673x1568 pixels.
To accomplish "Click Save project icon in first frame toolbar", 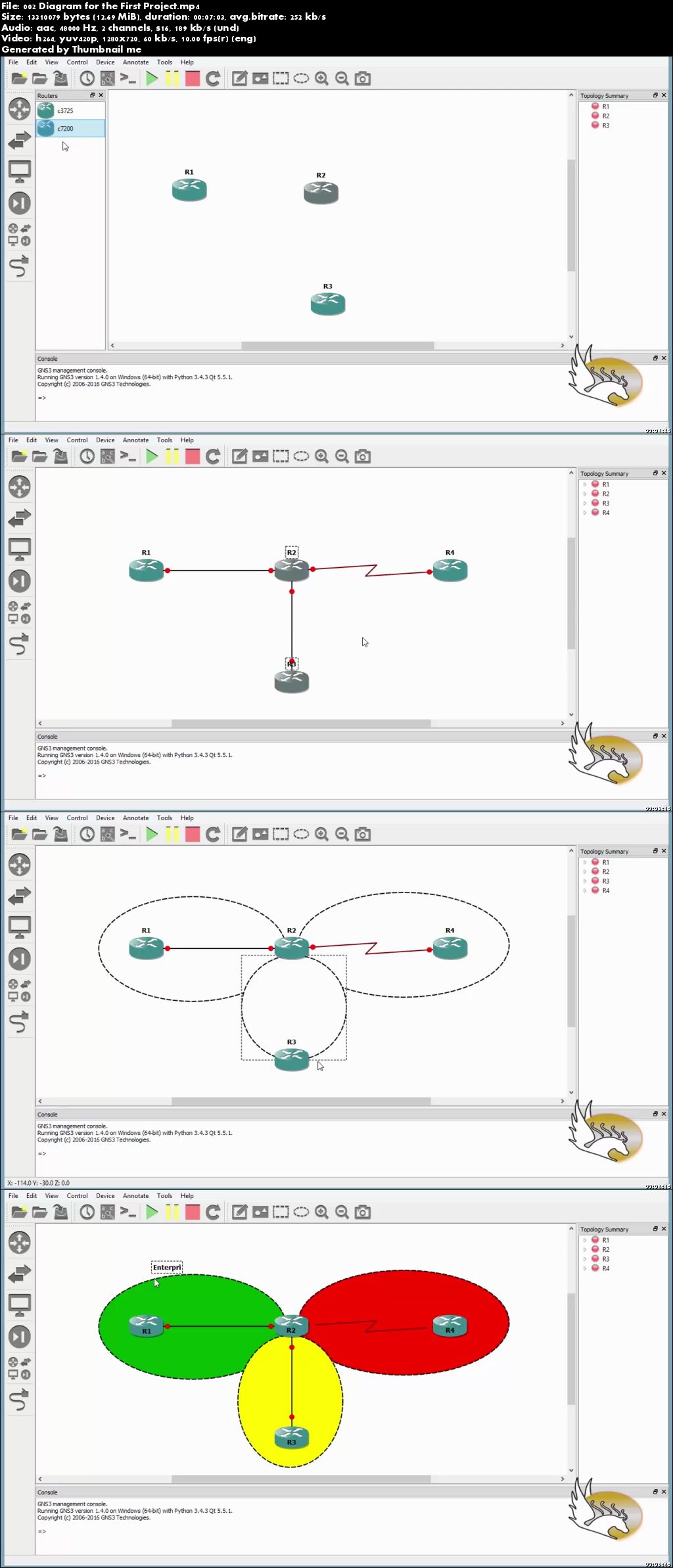I will pyautogui.click(x=60, y=79).
